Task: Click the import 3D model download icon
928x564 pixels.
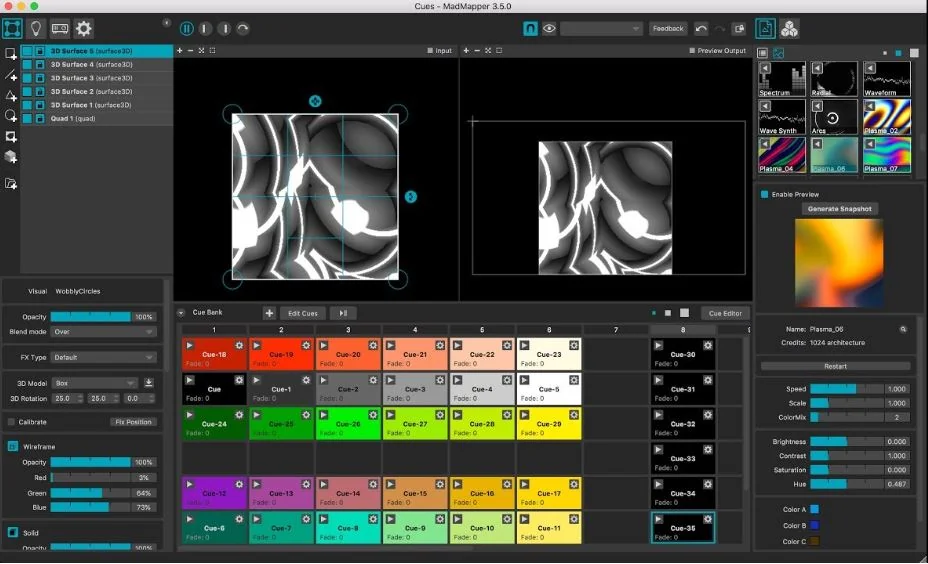Action: [x=149, y=383]
